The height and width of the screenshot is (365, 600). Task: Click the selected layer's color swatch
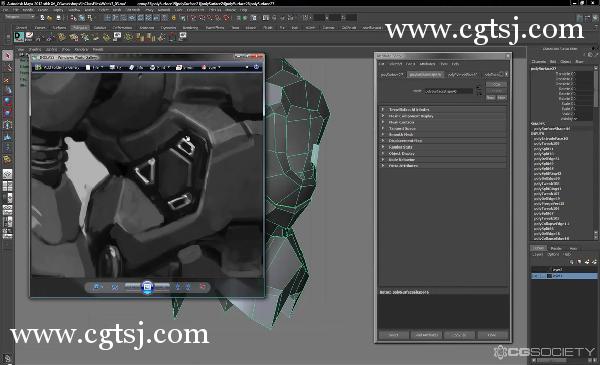click(549, 276)
